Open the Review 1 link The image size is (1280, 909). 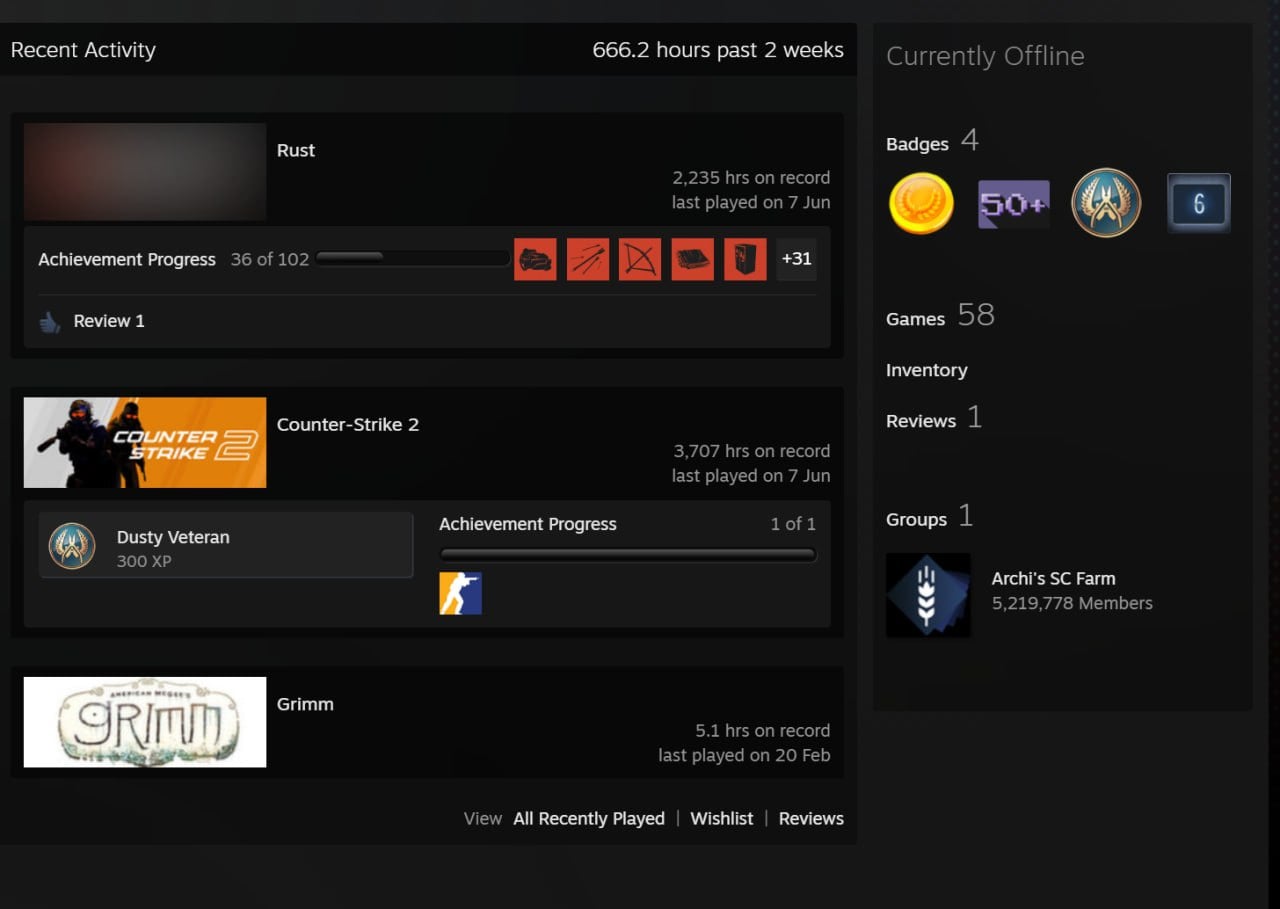109,321
